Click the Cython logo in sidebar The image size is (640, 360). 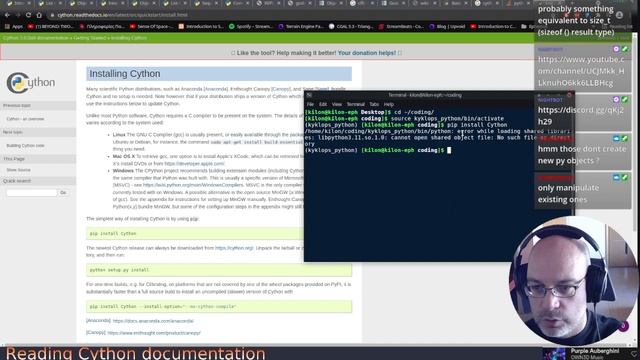point(31,82)
